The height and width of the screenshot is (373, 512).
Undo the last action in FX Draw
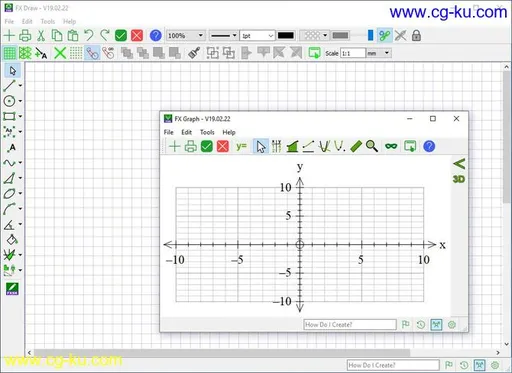[x=89, y=35]
